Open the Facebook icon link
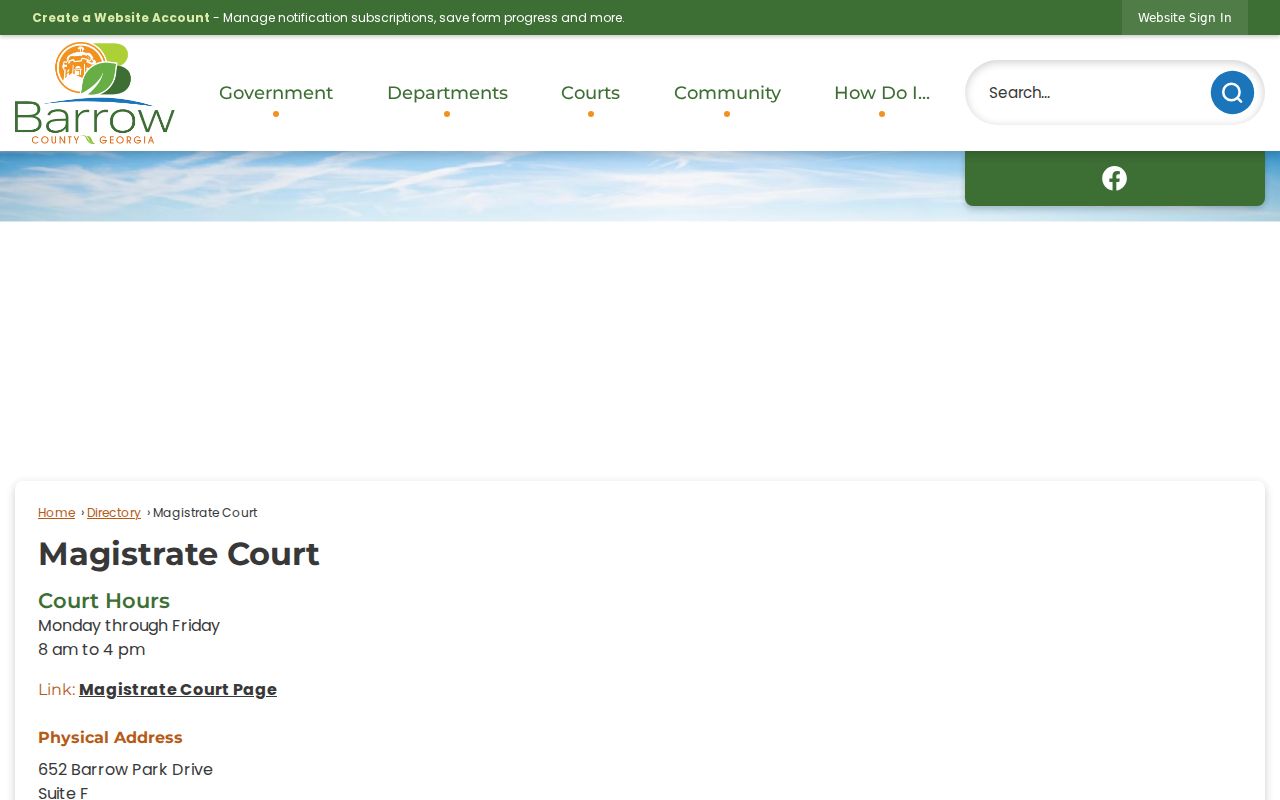 coord(1114,178)
